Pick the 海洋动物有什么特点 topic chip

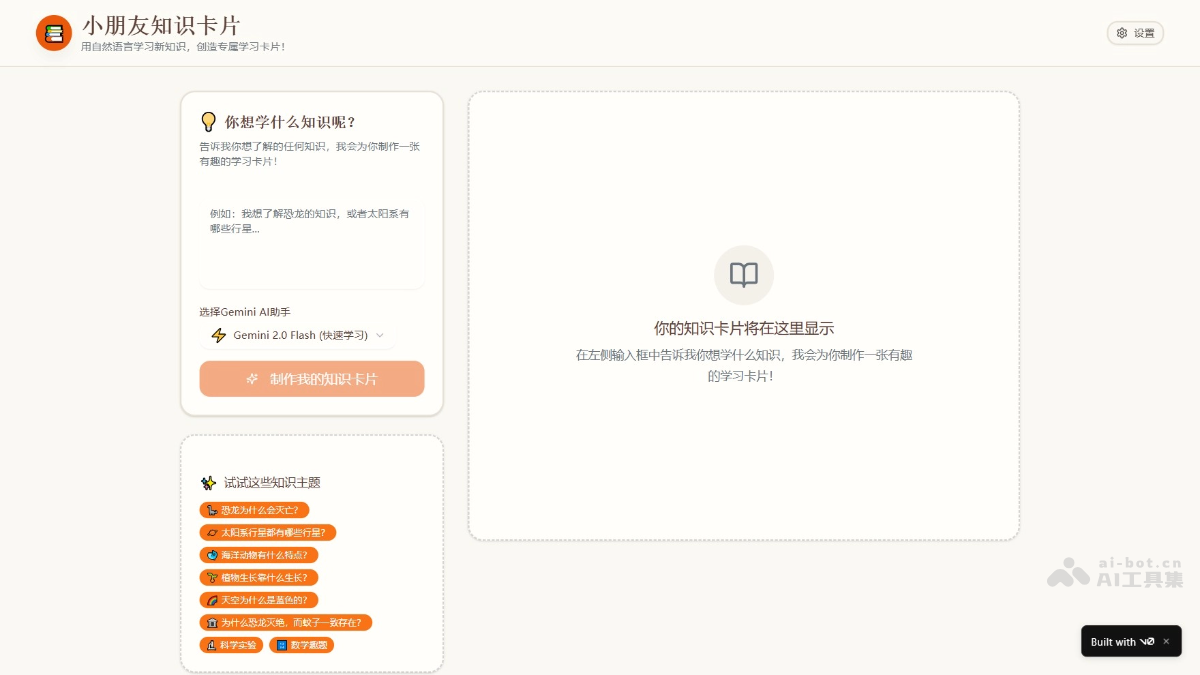click(259, 555)
